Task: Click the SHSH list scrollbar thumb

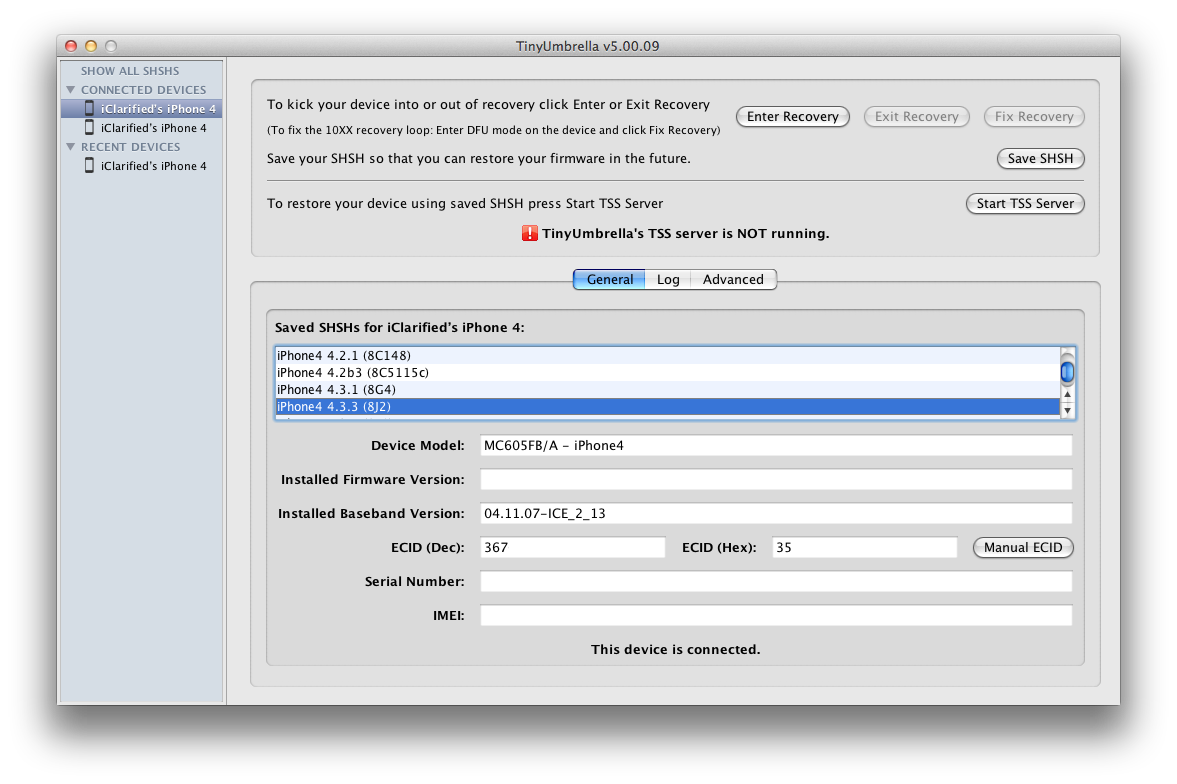Action: (x=1067, y=372)
